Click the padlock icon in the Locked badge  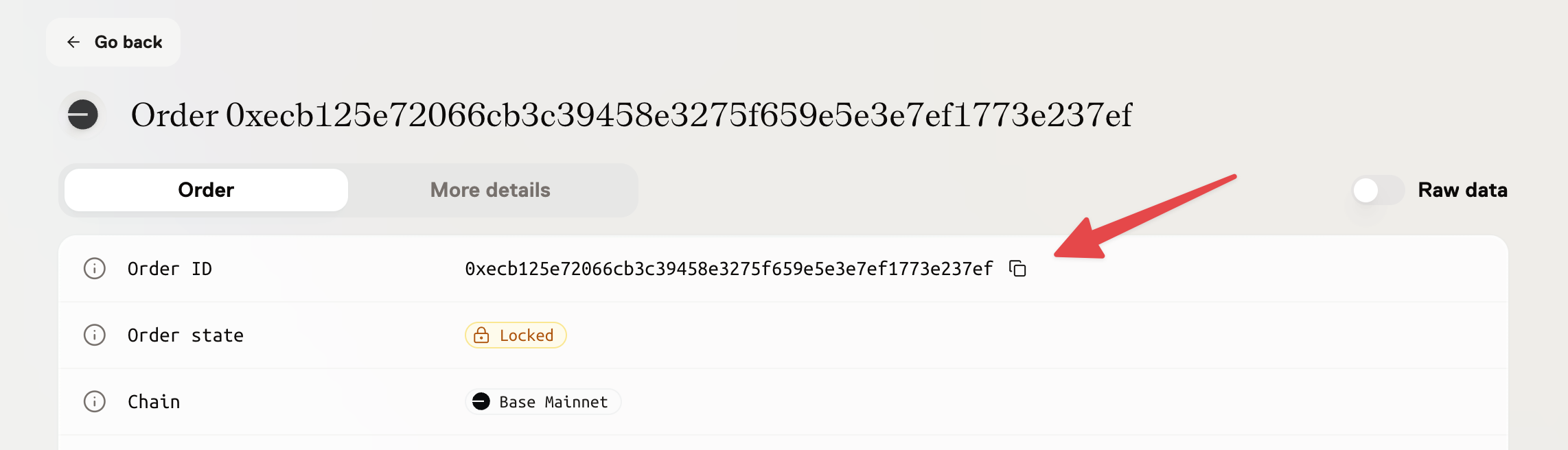point(482,335)
